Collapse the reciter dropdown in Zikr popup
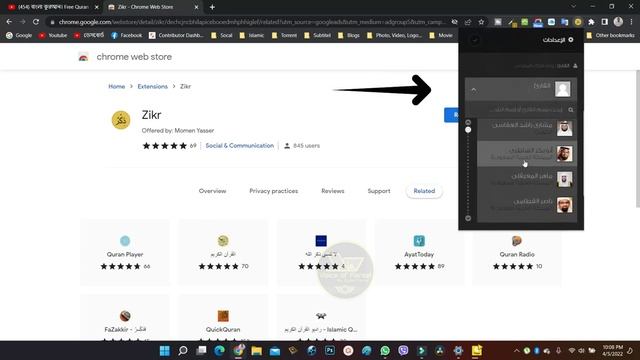 click(474, 90)
